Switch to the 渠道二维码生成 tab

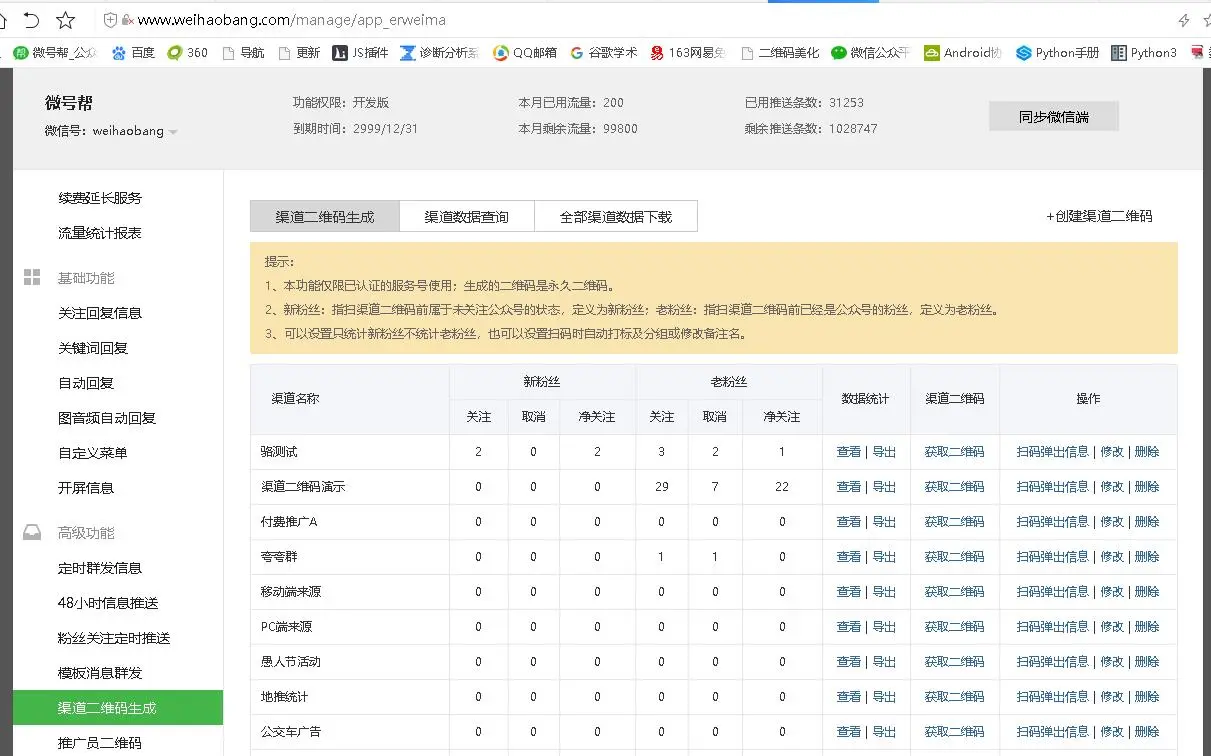pos(325,216)
